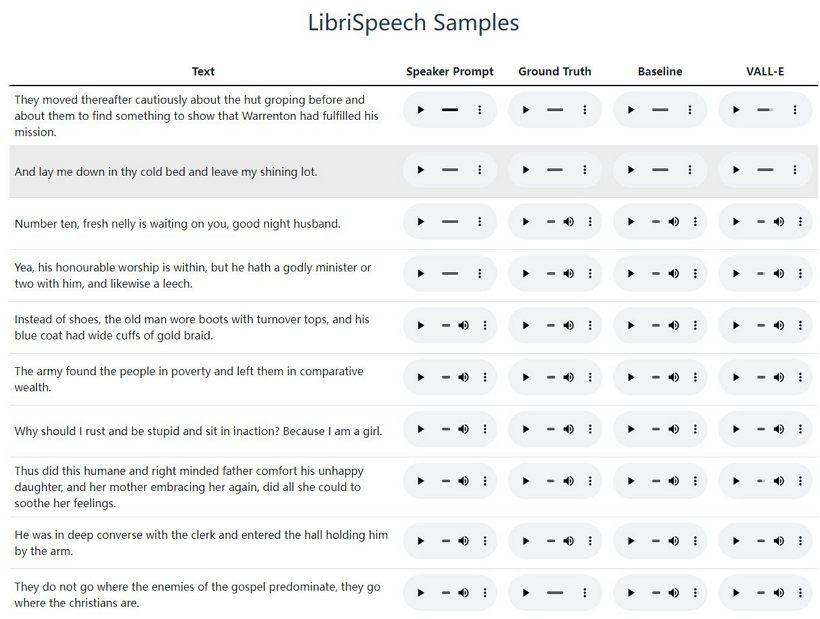Viewport: 820px width, 619px height.
Task: Open three-dot menu for 'humane father' VALL-E player
Action: click(800, 481)
